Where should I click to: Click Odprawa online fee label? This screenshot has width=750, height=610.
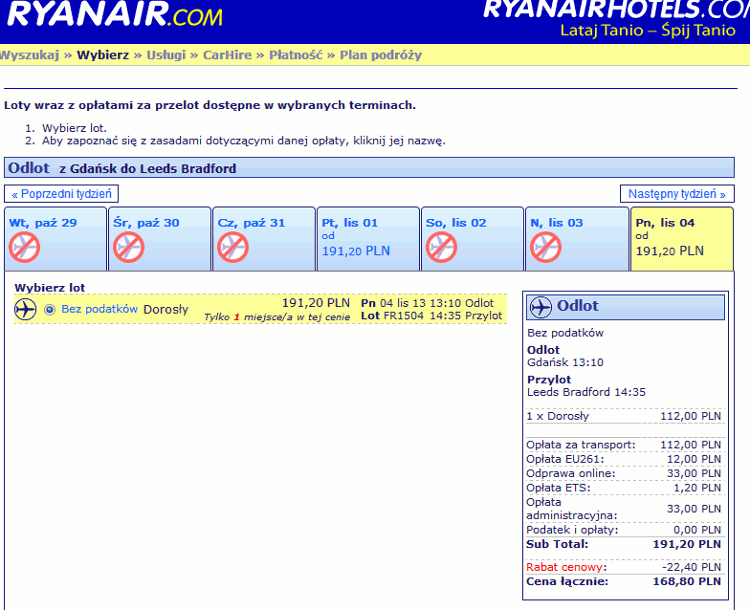click(571, 474)
